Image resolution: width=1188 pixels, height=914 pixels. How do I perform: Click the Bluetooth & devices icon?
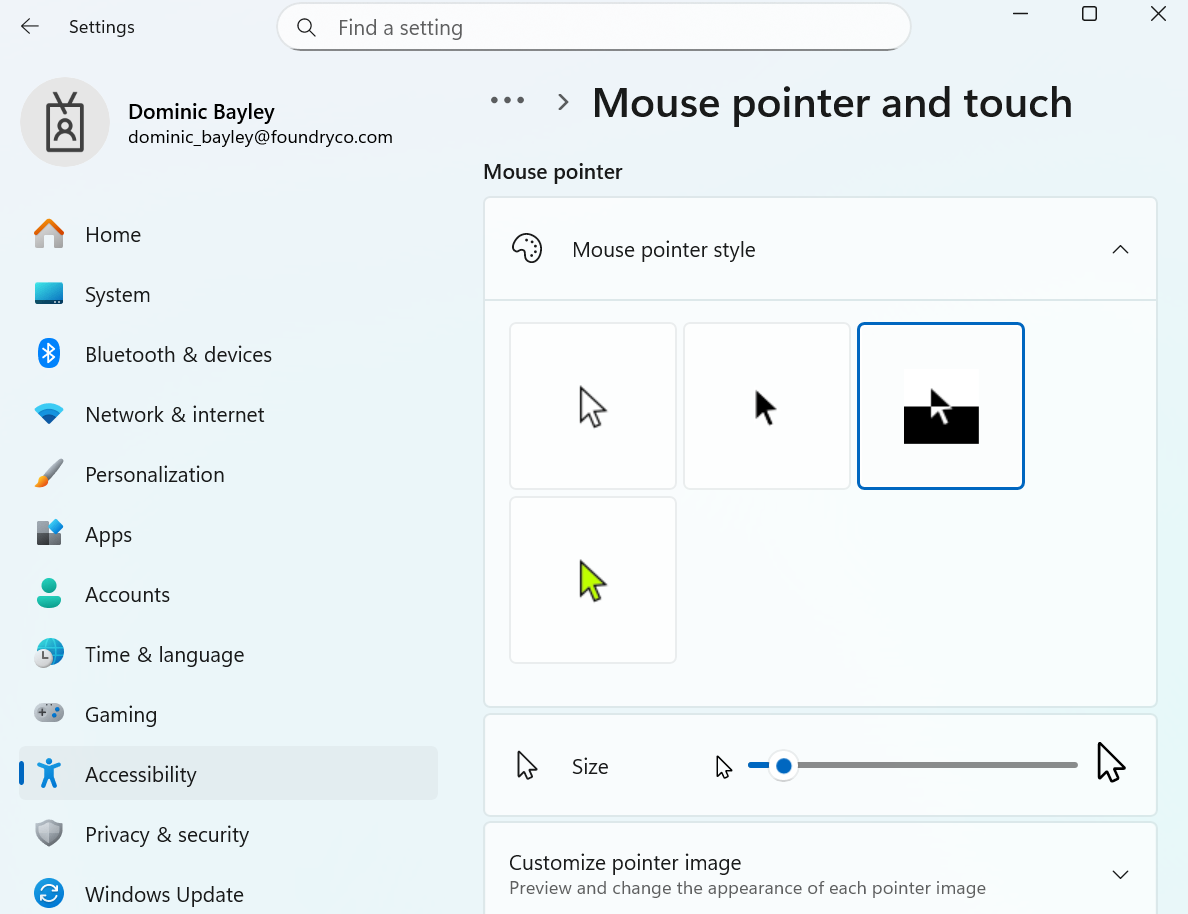(49, 354)
